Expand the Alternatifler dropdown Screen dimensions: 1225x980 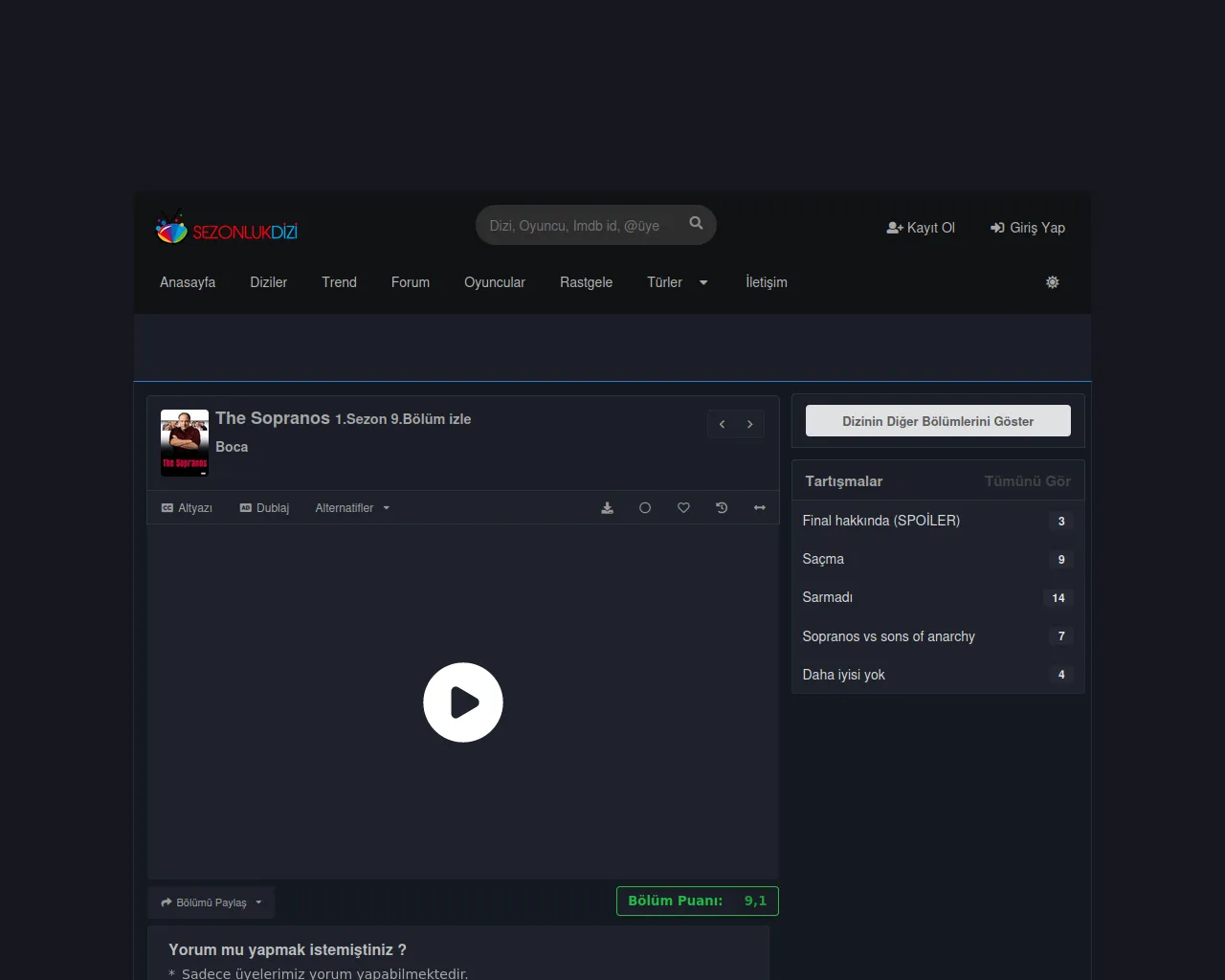[x=352, y=508]
